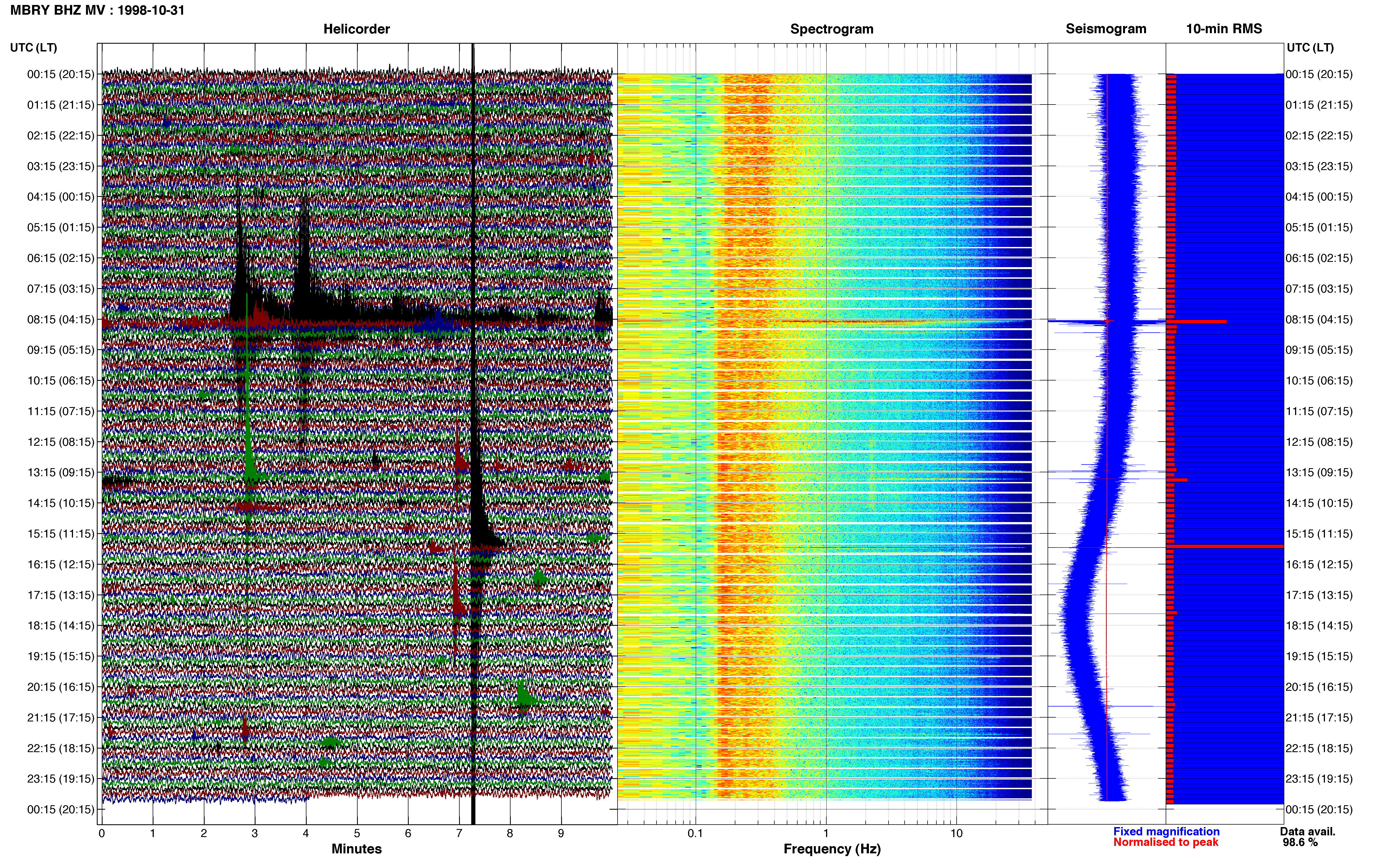Click the helicorder-side 20:15 (16:15) time label
This screenshot has height=868, width=1388.
61,687
